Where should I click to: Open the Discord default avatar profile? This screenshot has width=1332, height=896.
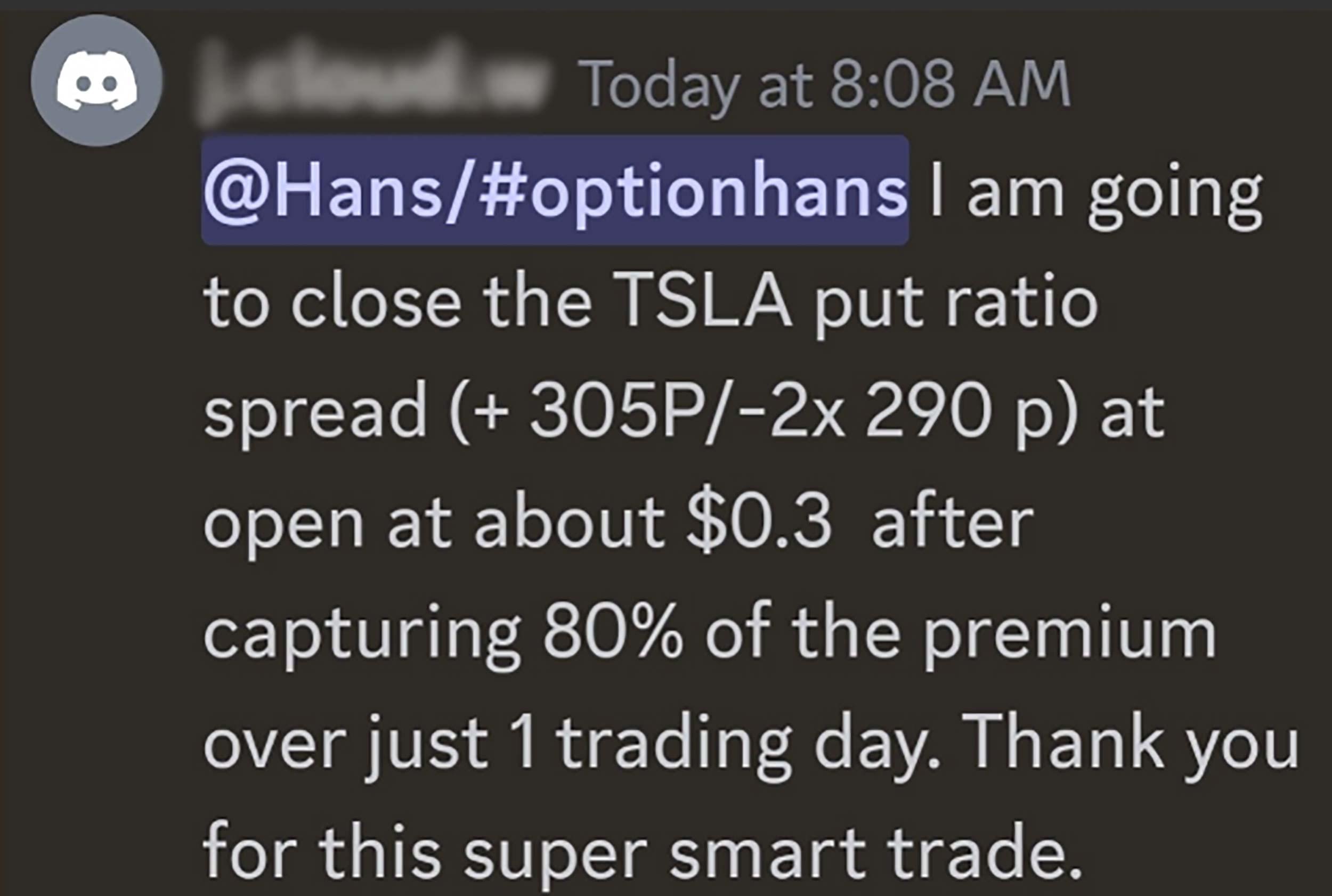click(x=96, y=80)
